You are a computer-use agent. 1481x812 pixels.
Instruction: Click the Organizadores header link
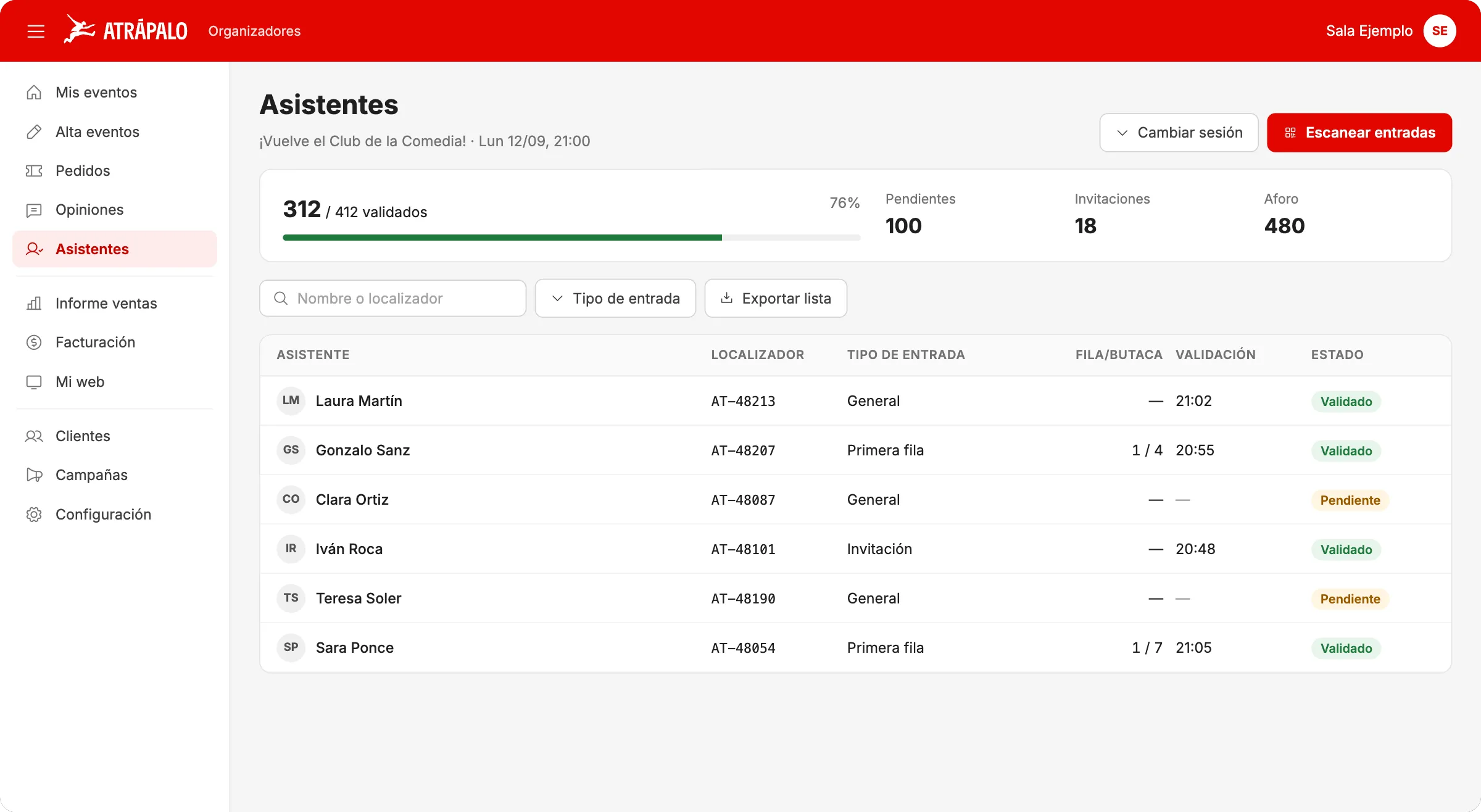pyautogui.click(x=254, y=31)
